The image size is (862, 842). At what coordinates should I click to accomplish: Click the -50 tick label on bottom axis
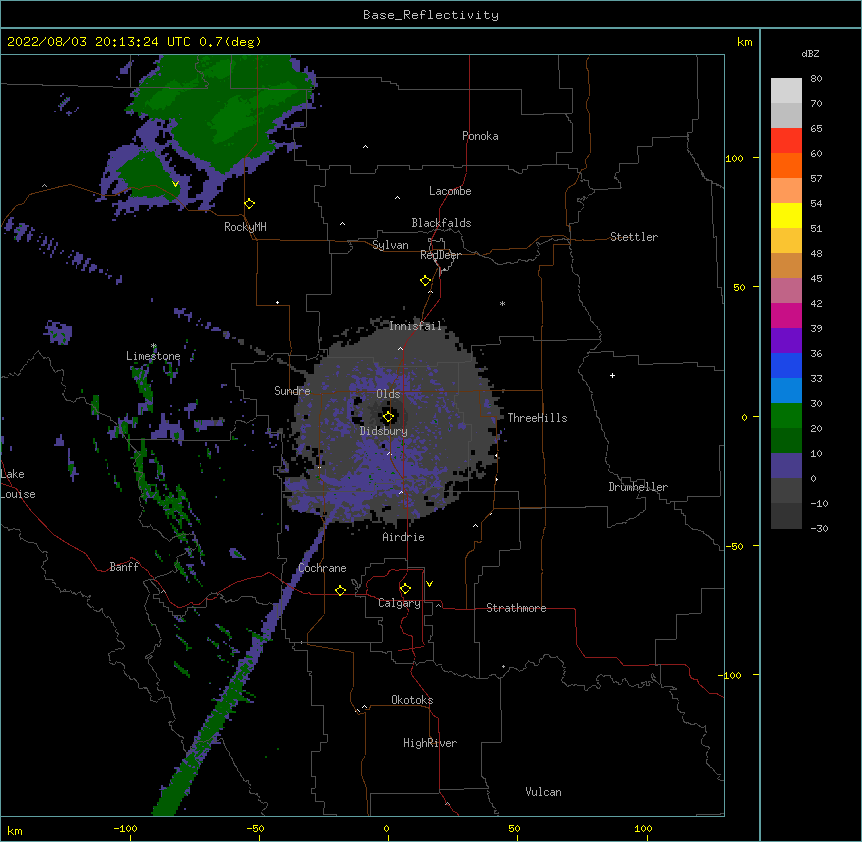click(255, 828)
